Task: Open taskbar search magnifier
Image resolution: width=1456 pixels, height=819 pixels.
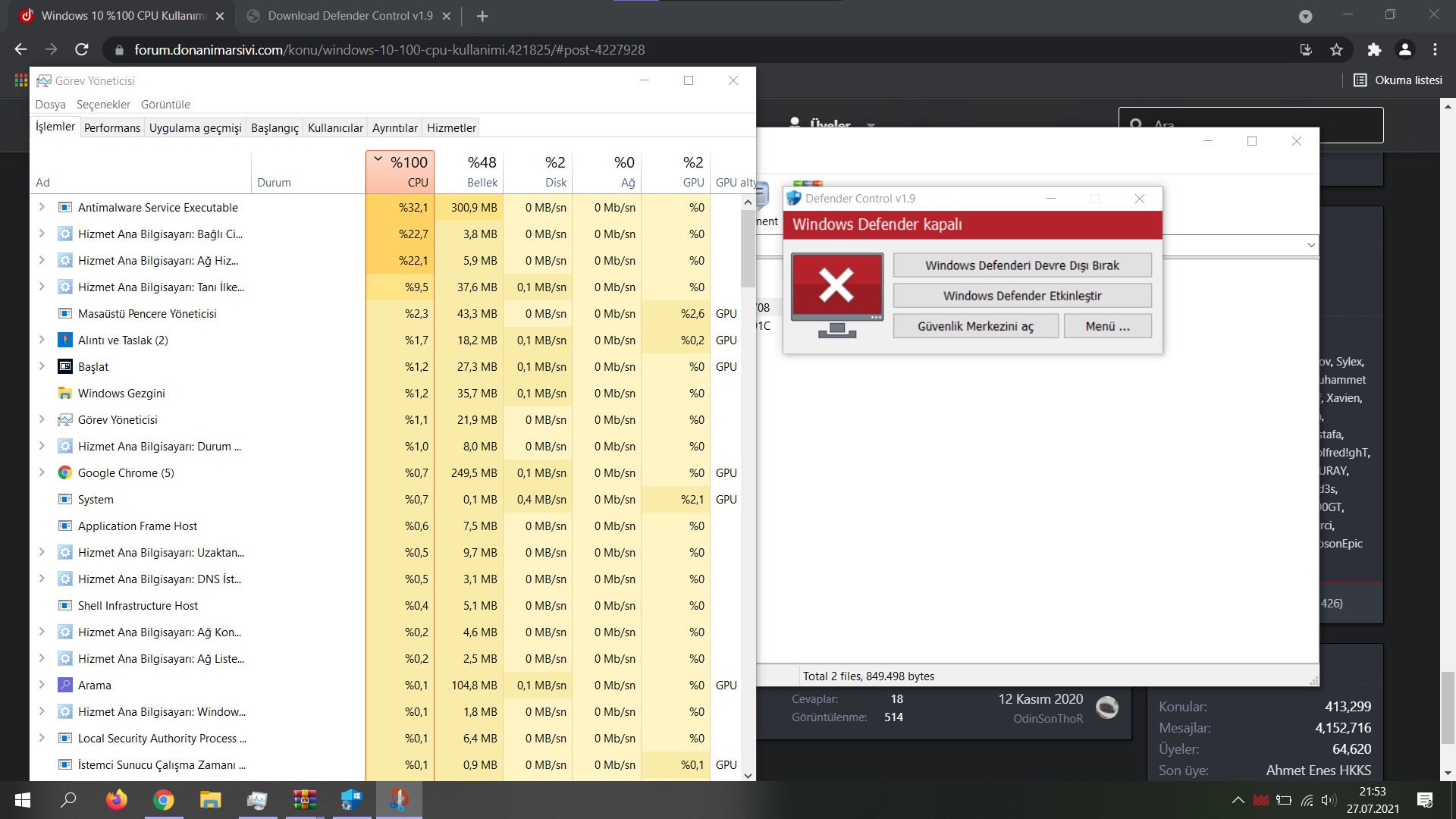Action: (69, 799)
